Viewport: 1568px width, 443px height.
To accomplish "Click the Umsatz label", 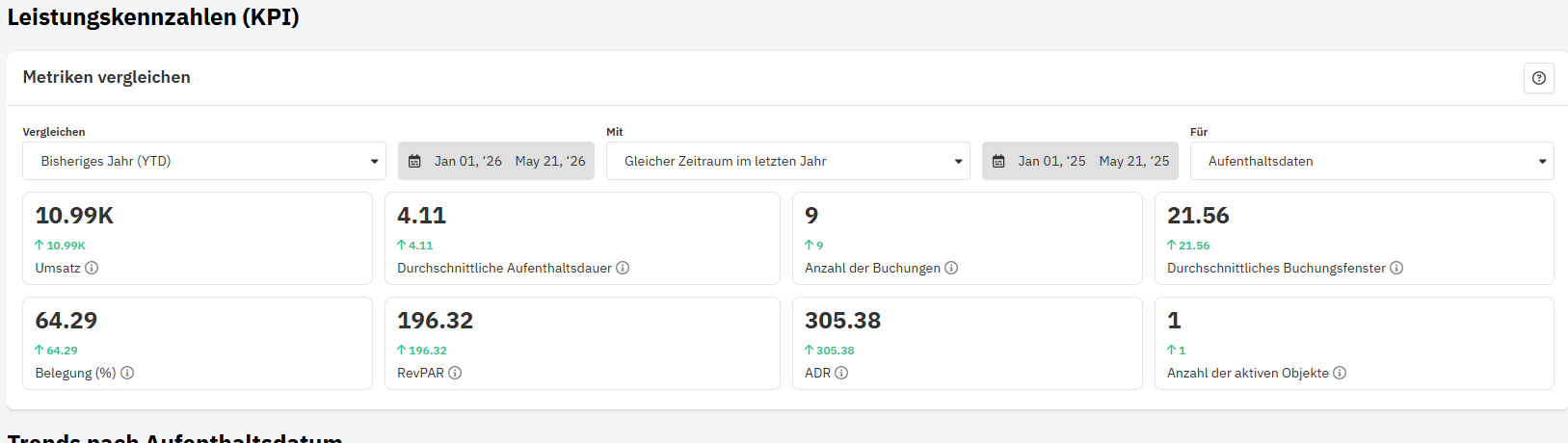I will coord(58,268).
